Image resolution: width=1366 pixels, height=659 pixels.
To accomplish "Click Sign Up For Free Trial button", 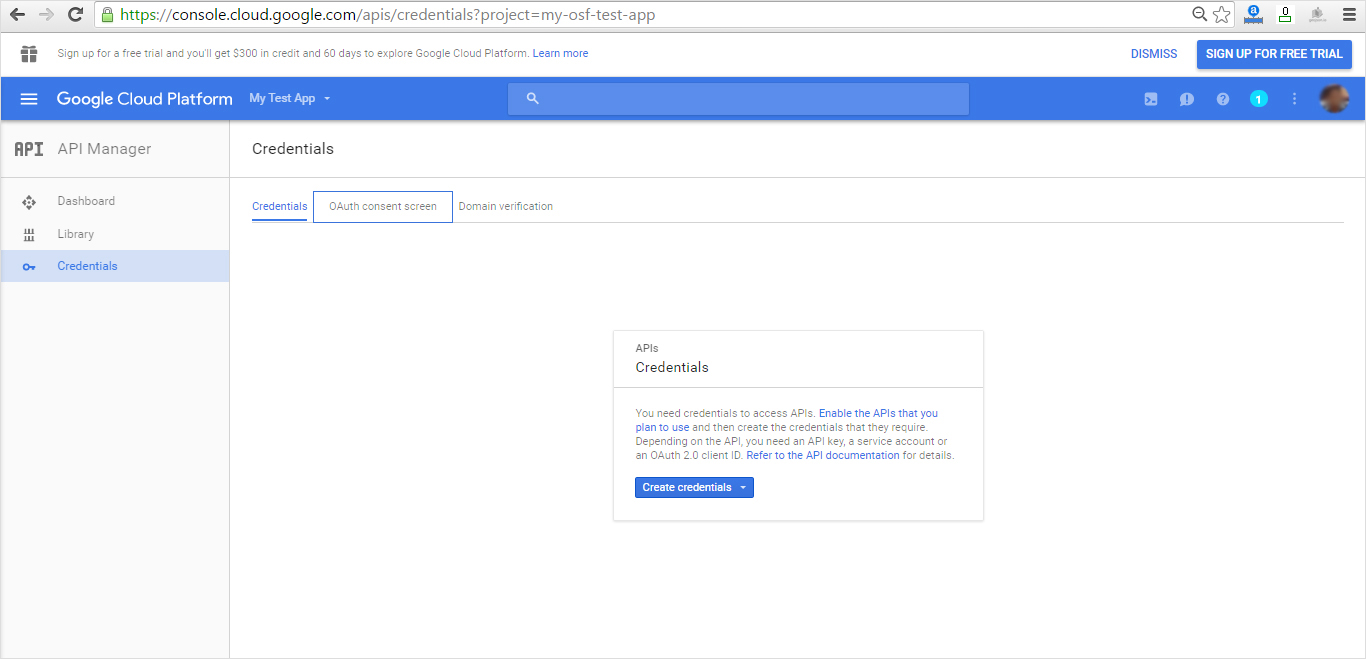I will (x=1274, y=54).
